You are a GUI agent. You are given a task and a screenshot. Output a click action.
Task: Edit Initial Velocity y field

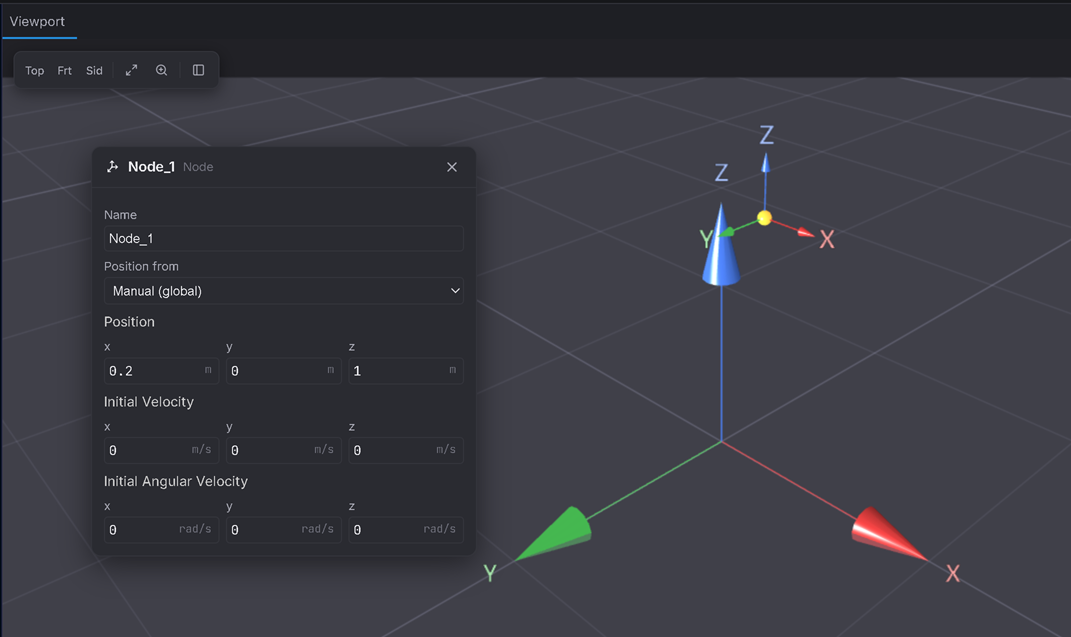283,450
